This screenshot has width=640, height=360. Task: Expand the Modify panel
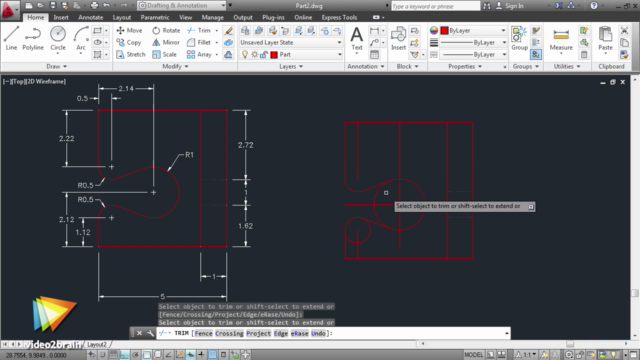click(x=175, y=67)
